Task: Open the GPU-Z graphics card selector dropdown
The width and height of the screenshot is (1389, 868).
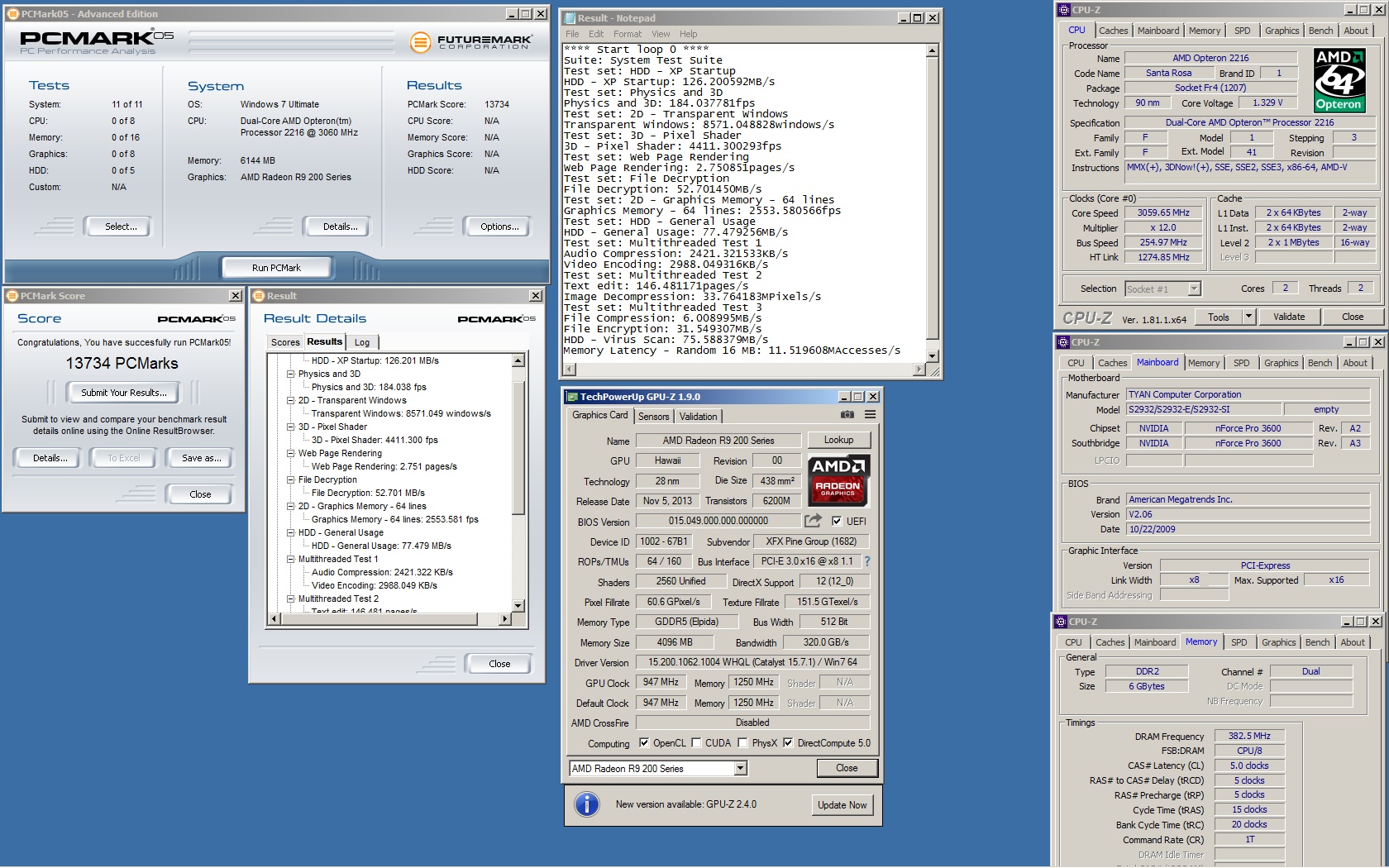Action: click(740, 769)
